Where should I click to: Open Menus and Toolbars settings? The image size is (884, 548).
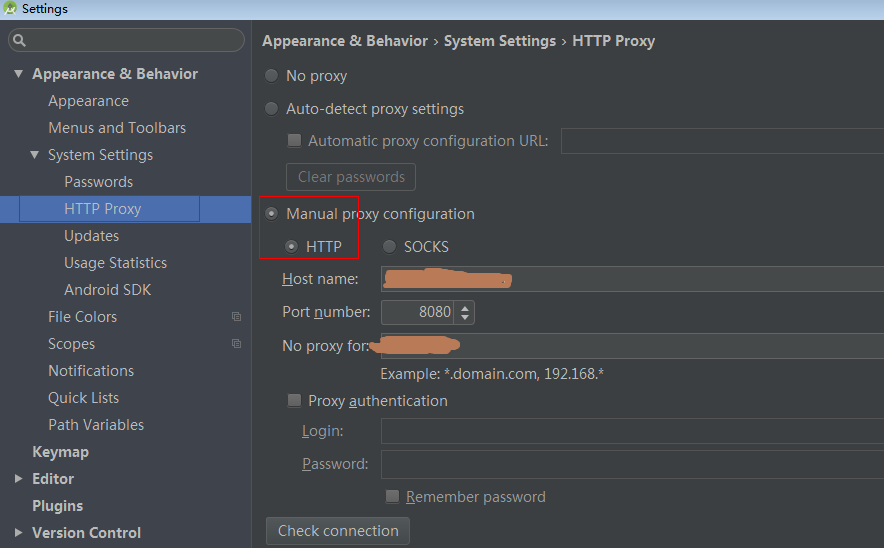point(117,128)
